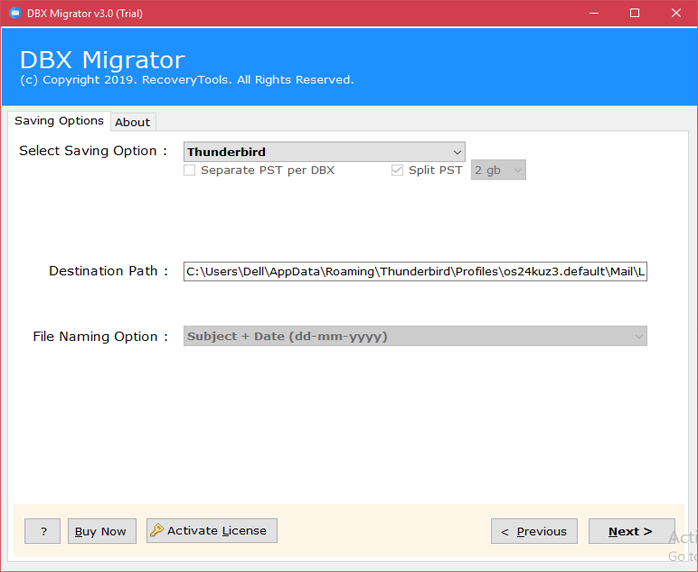Click the key icon on Activate License
This screenshot has height=572, width=698.
(x=157, y=530)
